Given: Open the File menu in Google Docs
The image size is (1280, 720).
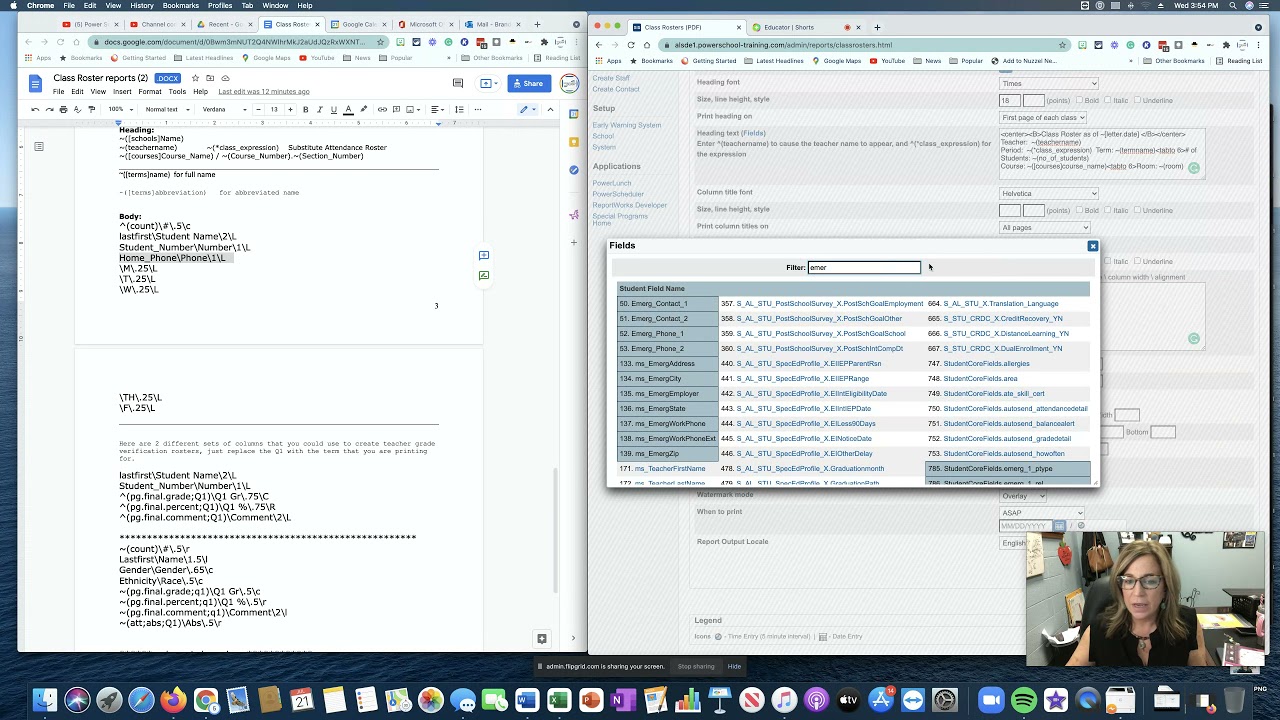Looking at the screenshot, I should click(59, 91).
